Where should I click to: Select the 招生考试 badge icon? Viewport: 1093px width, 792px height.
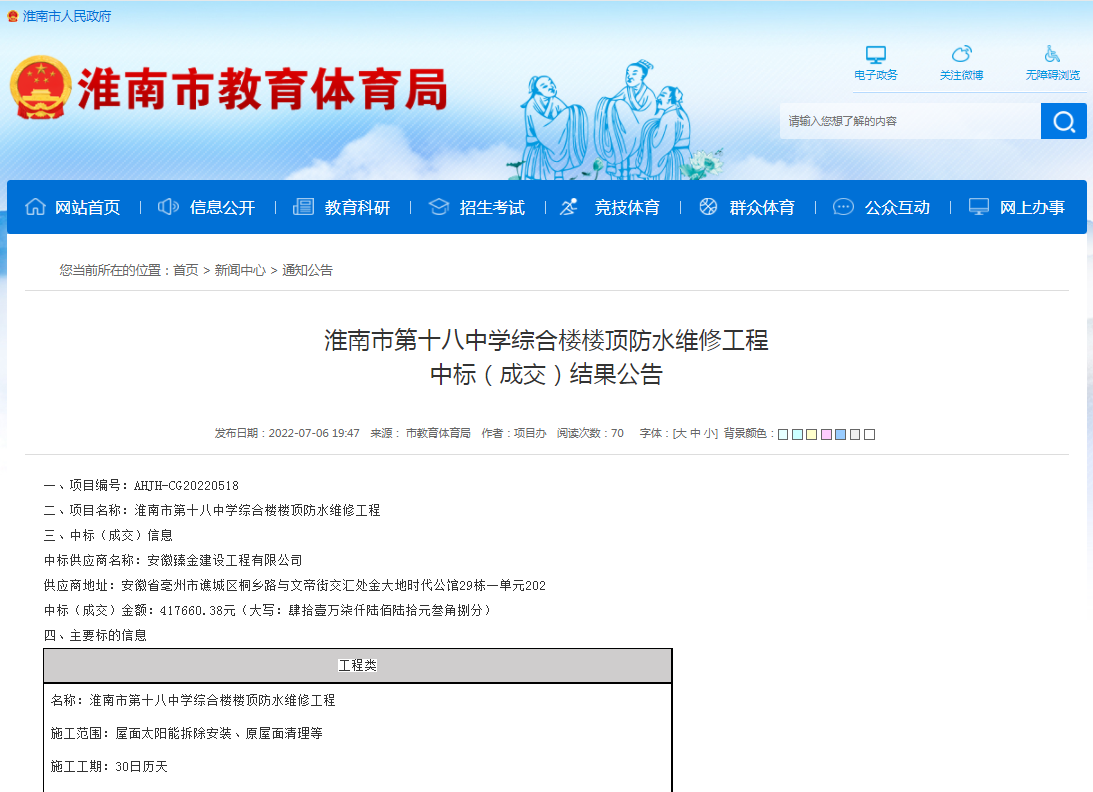click(438, 206)
